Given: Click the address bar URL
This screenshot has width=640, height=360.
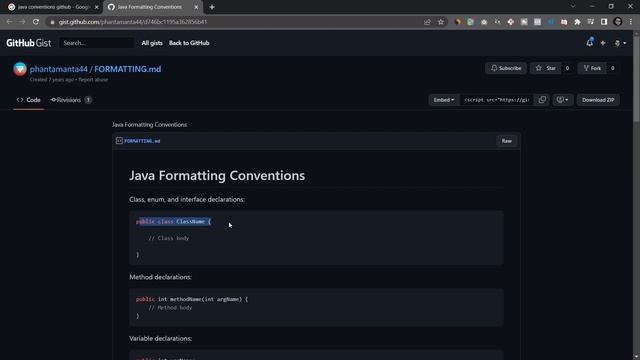Looking at the screenshot, I should (x=133, y=22).
